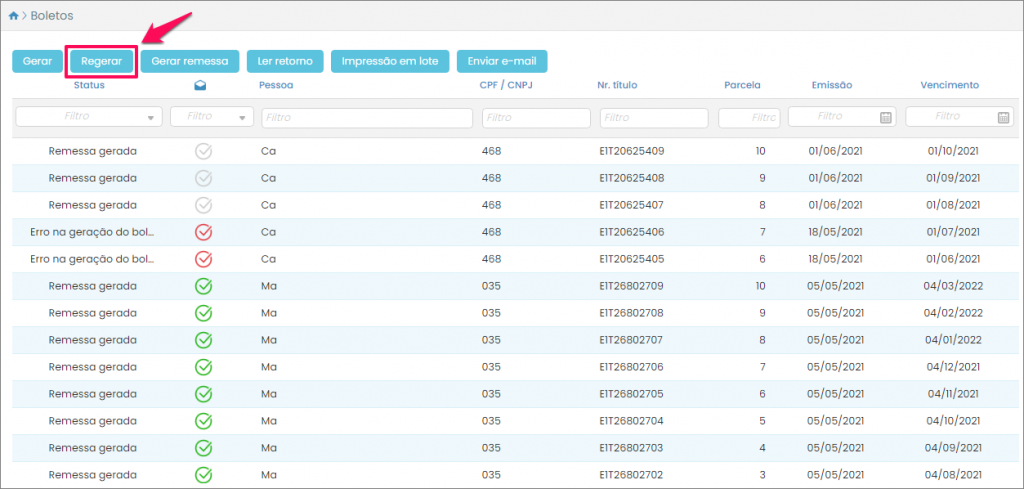
Task: Click grey check icon for EIT20625409
Action: coord(203,151)
